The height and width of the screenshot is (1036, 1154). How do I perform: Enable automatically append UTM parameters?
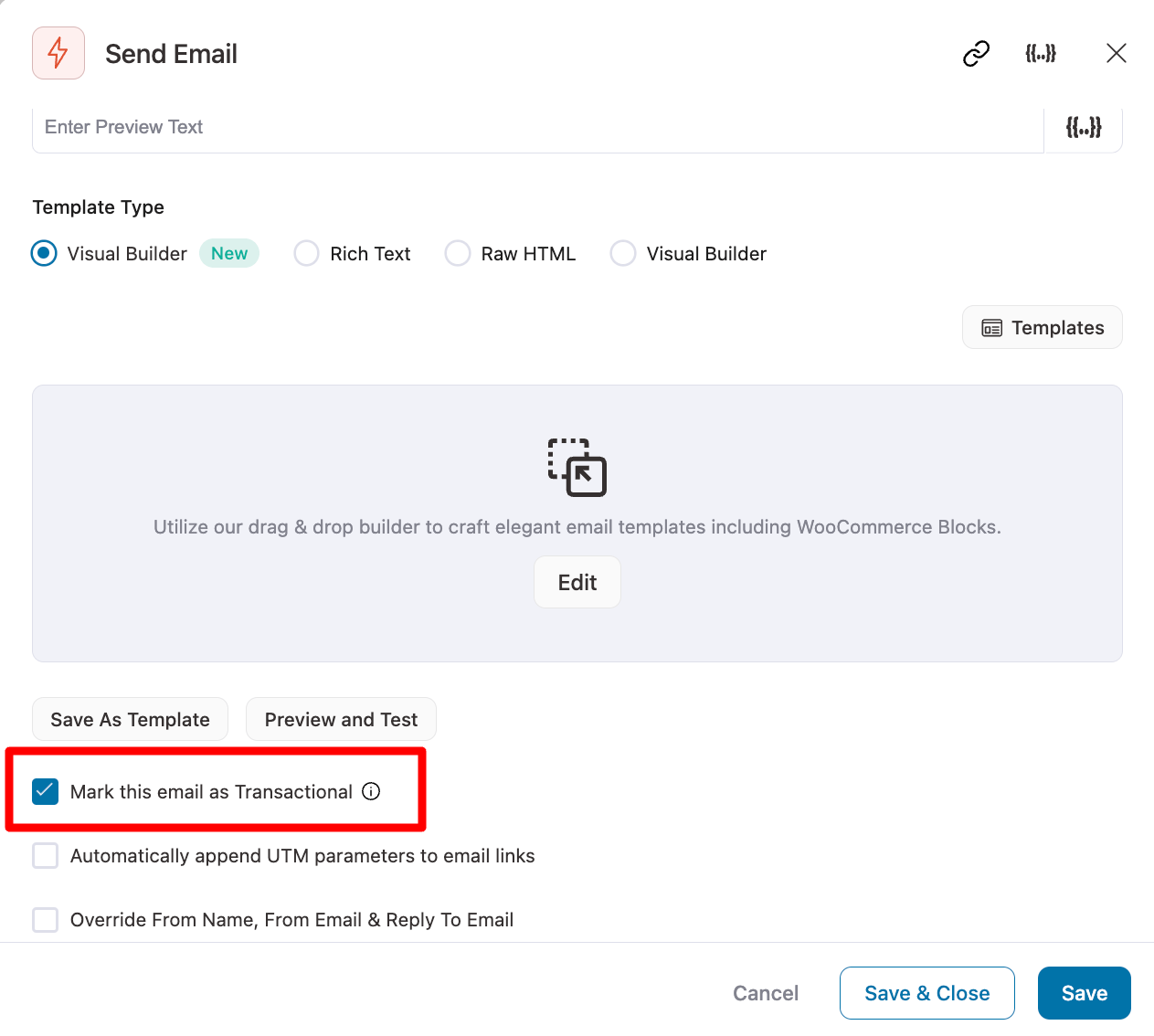click(45, 855)
